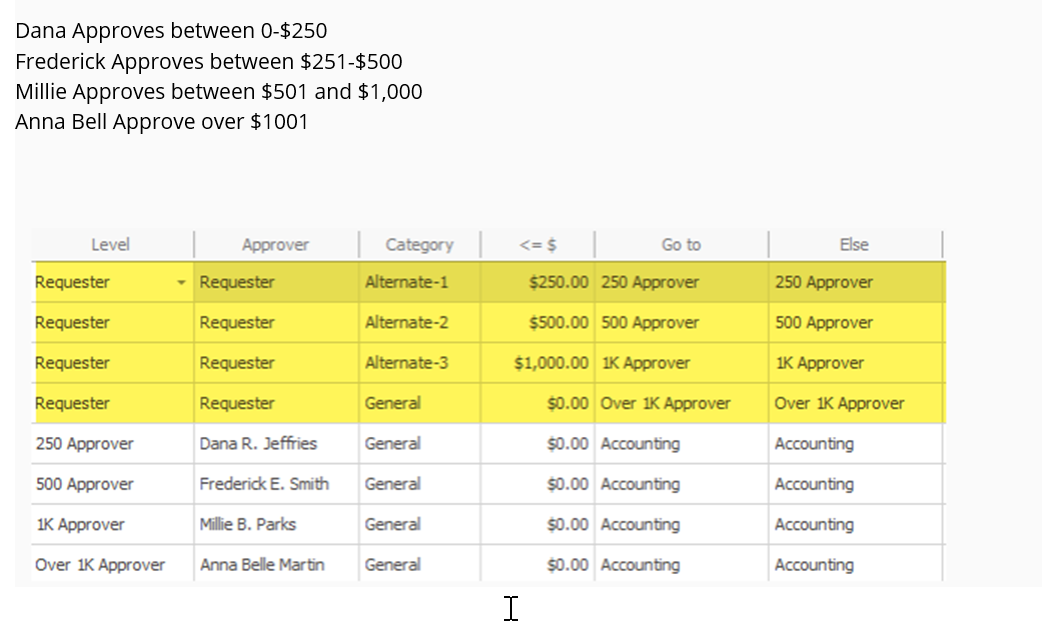
Task: Click the '1K Approver' level cell
Action: (80, 524)
